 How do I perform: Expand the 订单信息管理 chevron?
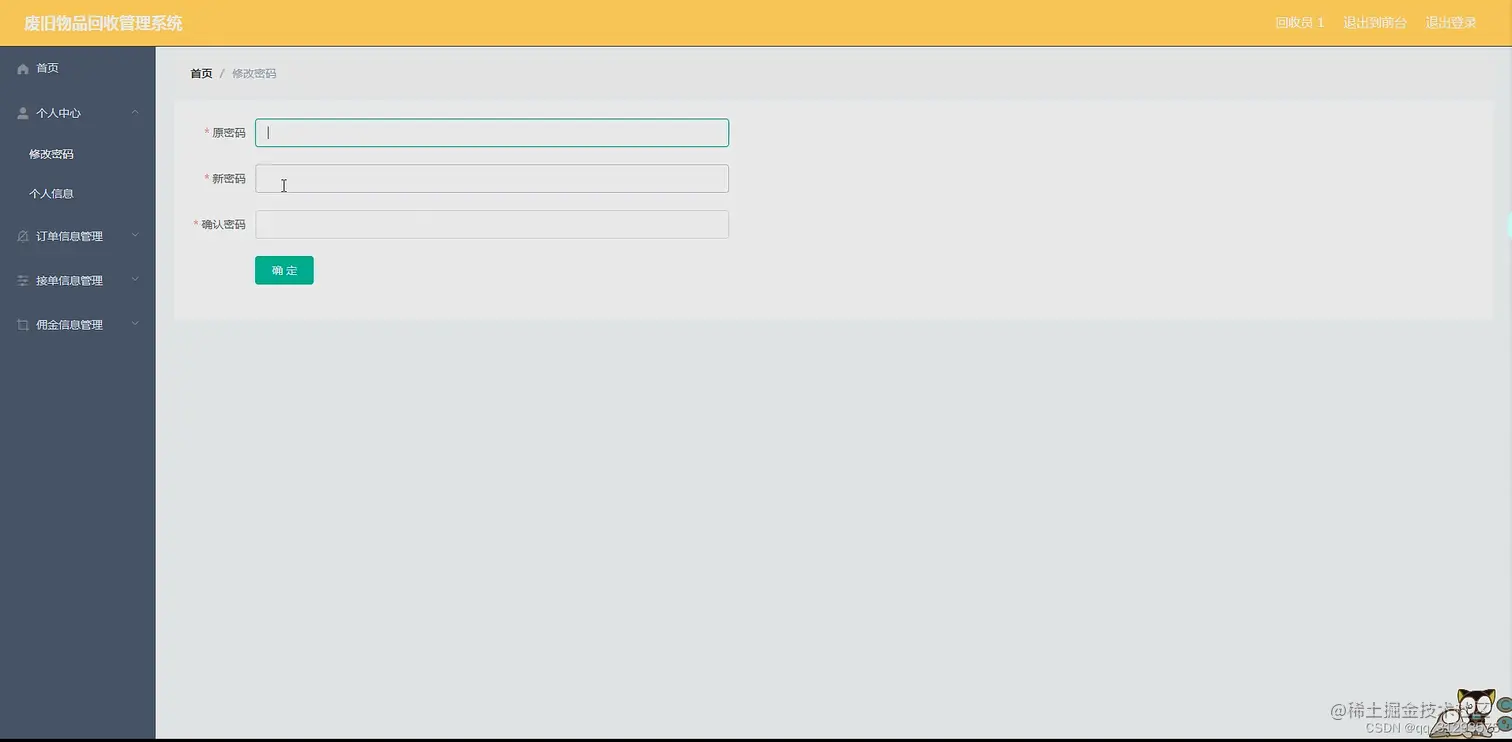coord(135,236)
